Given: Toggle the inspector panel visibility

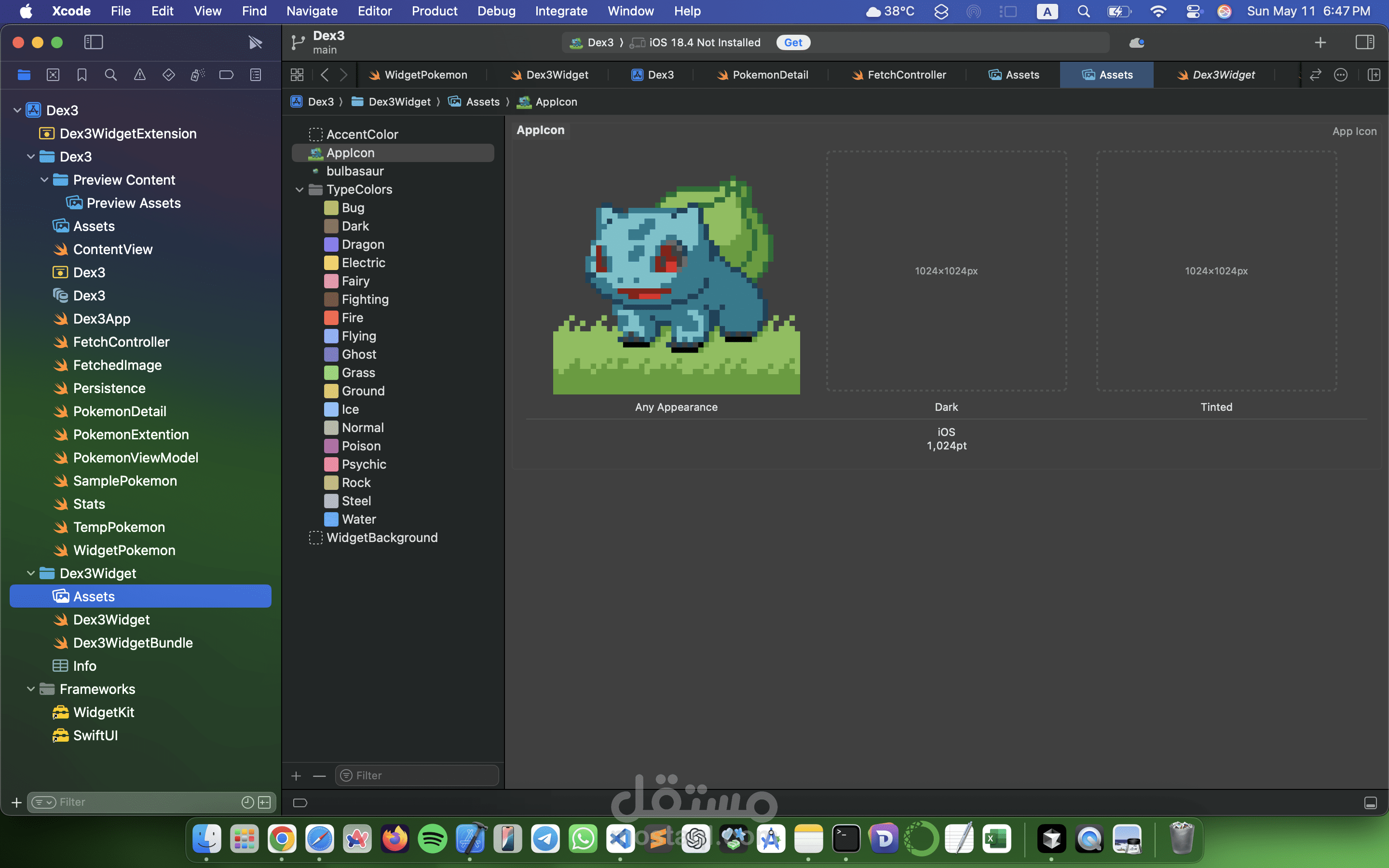Looking at the screenshot, I should [x=1365, y=42].
